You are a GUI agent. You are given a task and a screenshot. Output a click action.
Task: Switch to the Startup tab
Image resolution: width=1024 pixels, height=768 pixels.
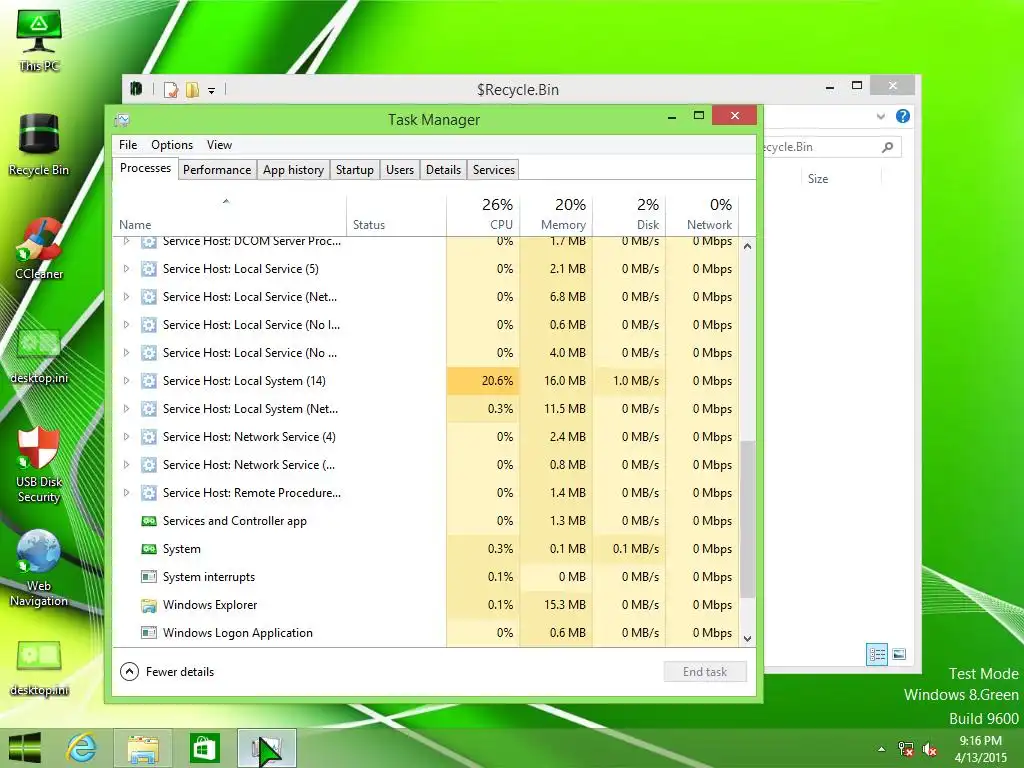click(355, 170)
